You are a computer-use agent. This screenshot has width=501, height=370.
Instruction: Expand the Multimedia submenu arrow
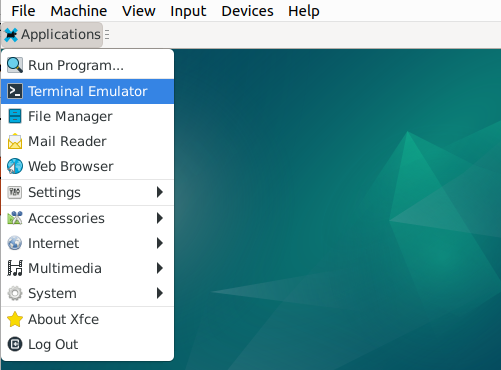tap(160, 268)
